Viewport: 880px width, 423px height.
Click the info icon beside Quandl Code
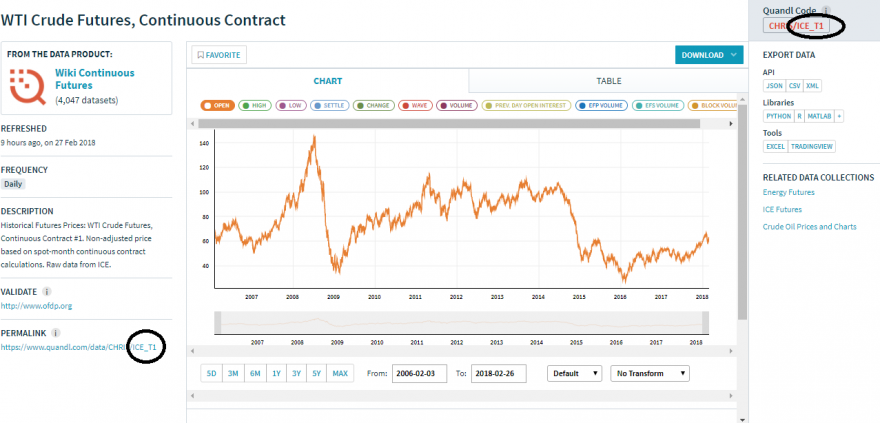(x=825, y=11)
